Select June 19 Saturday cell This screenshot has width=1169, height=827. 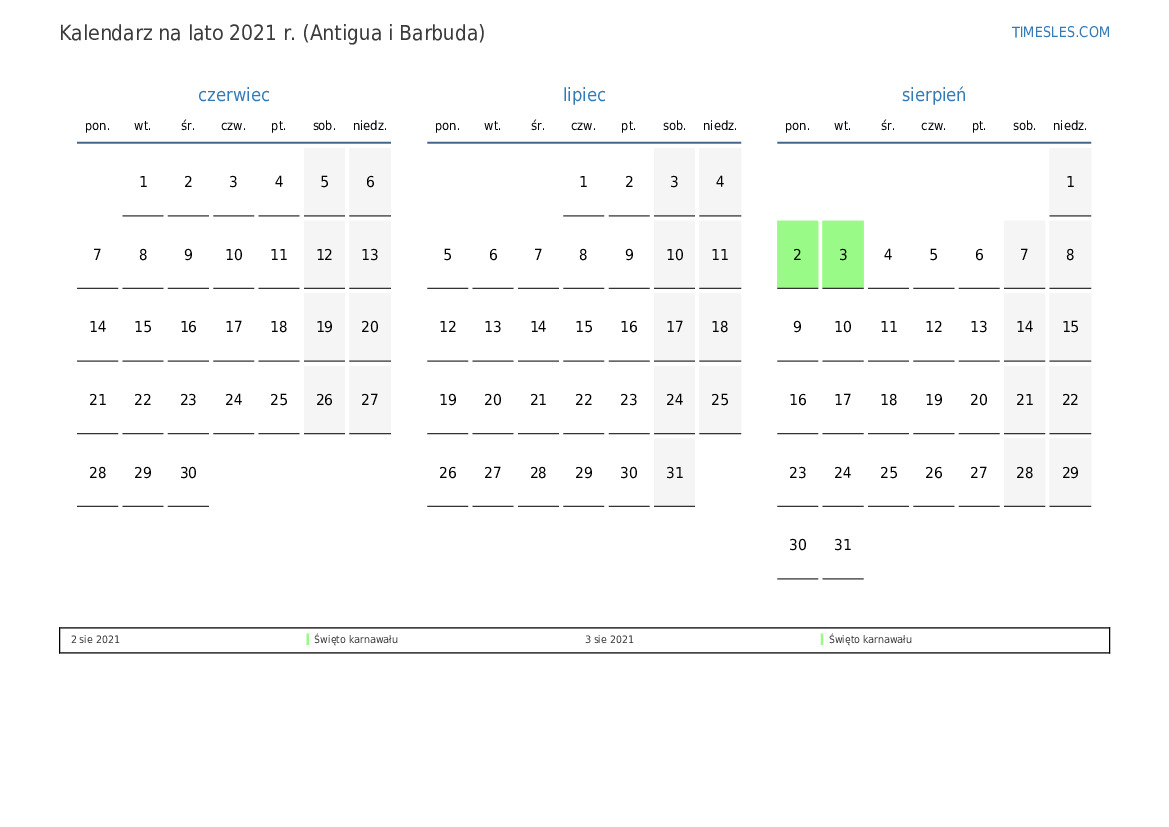324,327
